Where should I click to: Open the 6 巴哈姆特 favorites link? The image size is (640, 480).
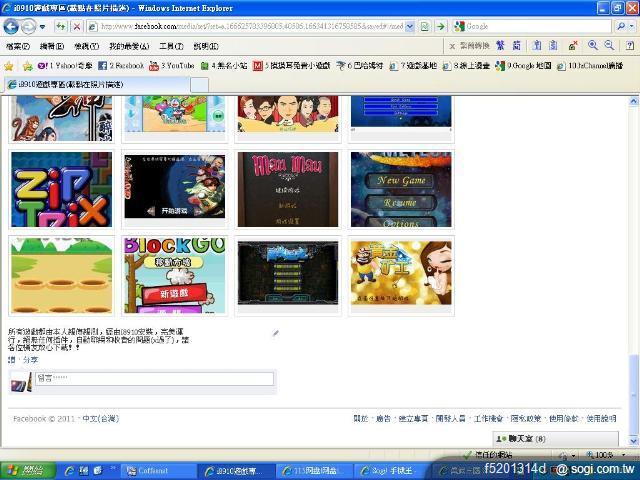[359, 66]
